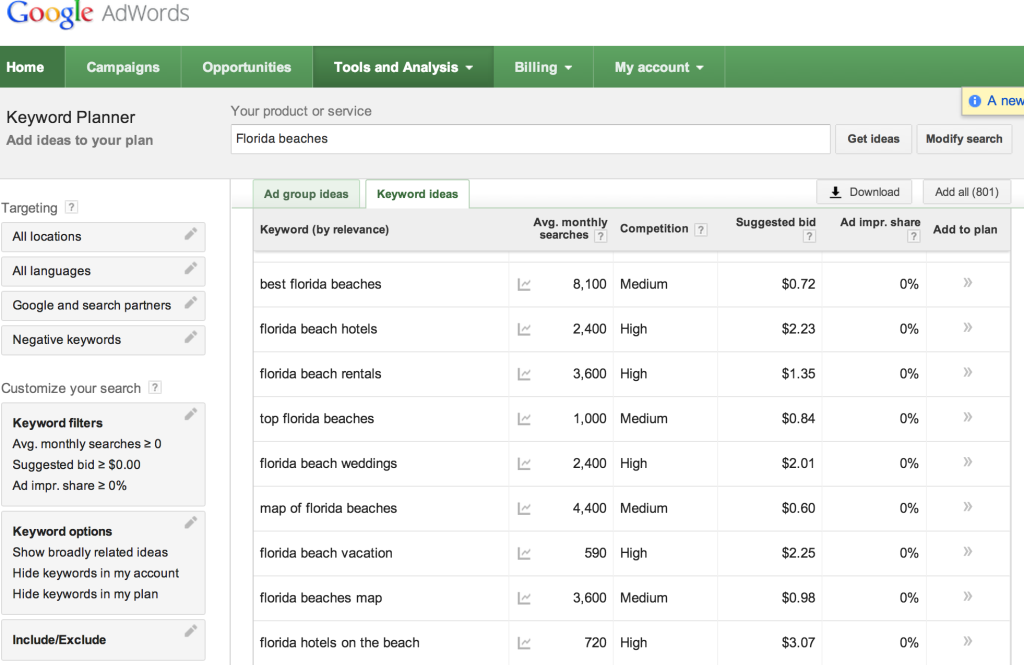
Task: Edit Google and search partners pencil icon
Action: coord(191,302)
